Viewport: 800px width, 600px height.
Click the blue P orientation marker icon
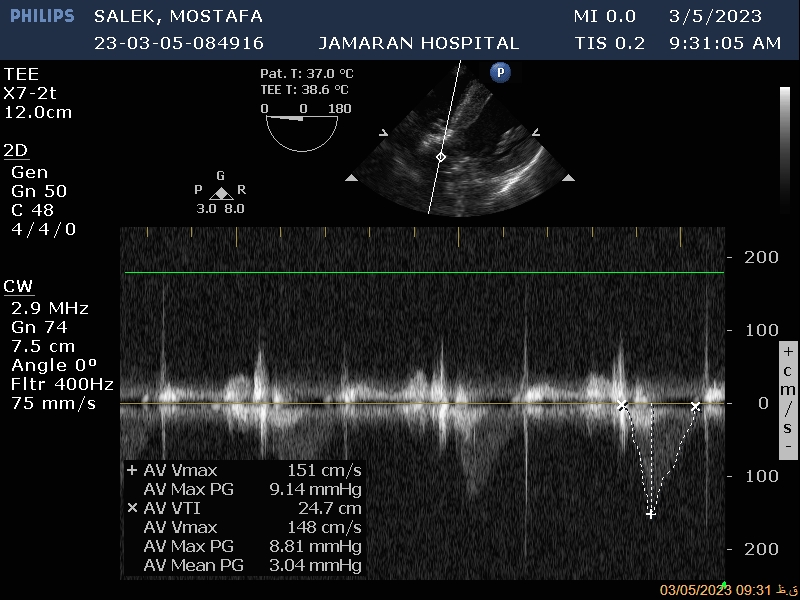(501, 72)
